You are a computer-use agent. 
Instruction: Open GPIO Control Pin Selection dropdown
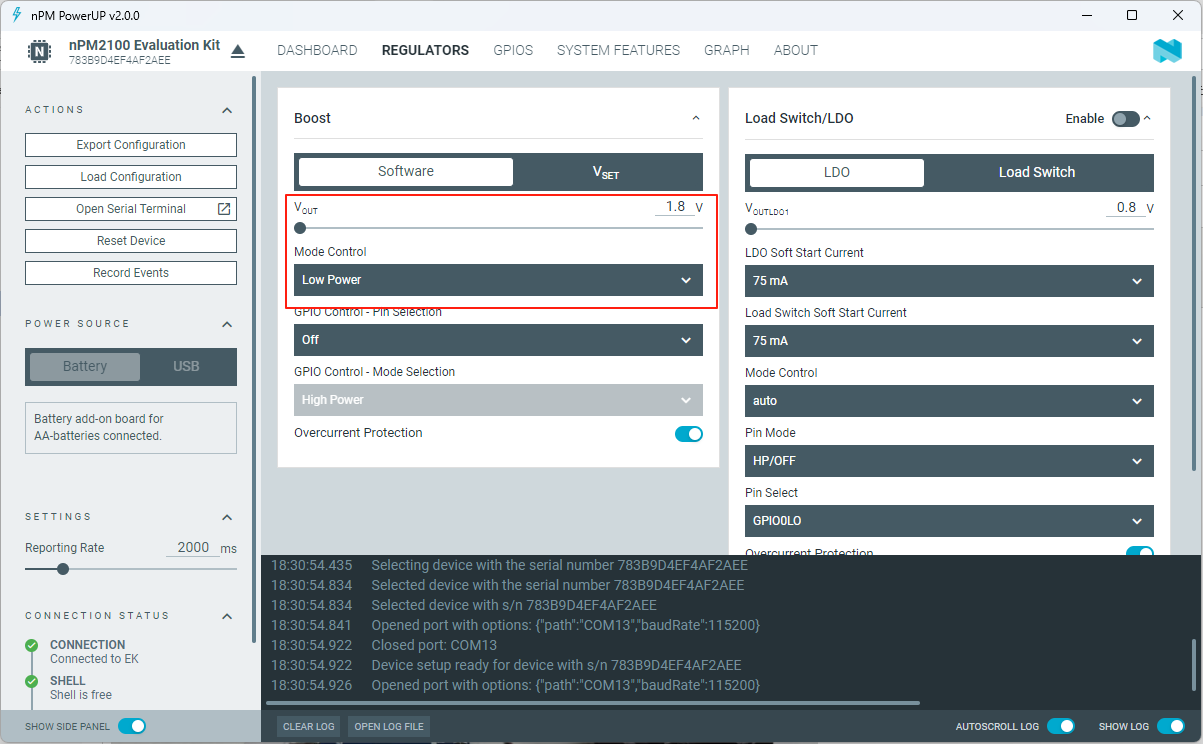[x=498, y=340]
